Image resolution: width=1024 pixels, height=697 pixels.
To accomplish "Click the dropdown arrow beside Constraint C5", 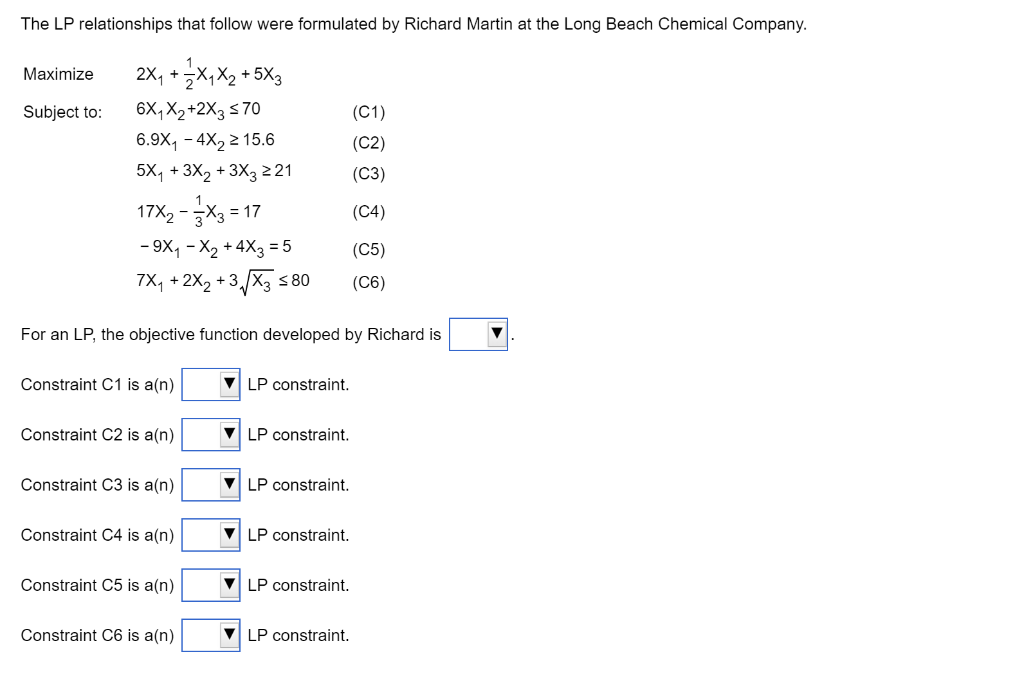I will (x=229, y=584).
